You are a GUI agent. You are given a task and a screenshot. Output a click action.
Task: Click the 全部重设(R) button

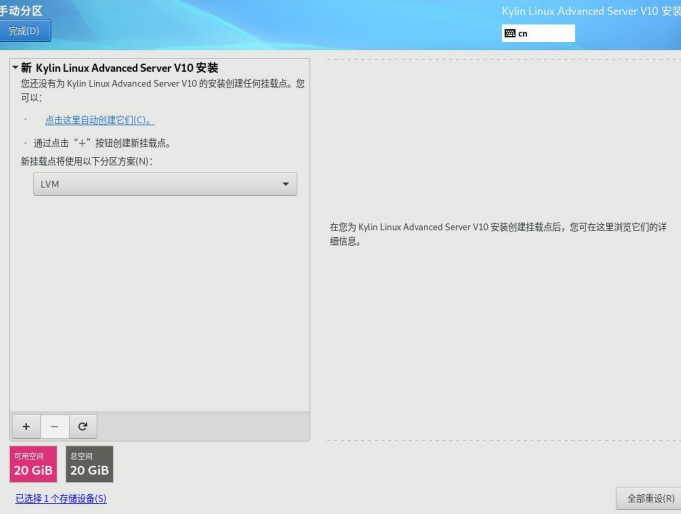(650, 498)
